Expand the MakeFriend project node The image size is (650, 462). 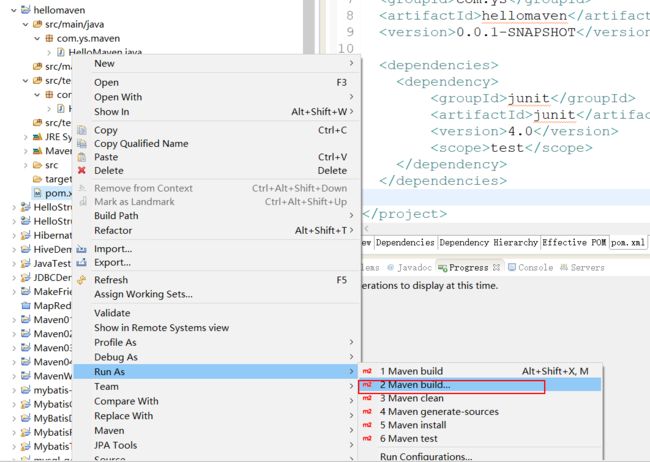point(14,292)
